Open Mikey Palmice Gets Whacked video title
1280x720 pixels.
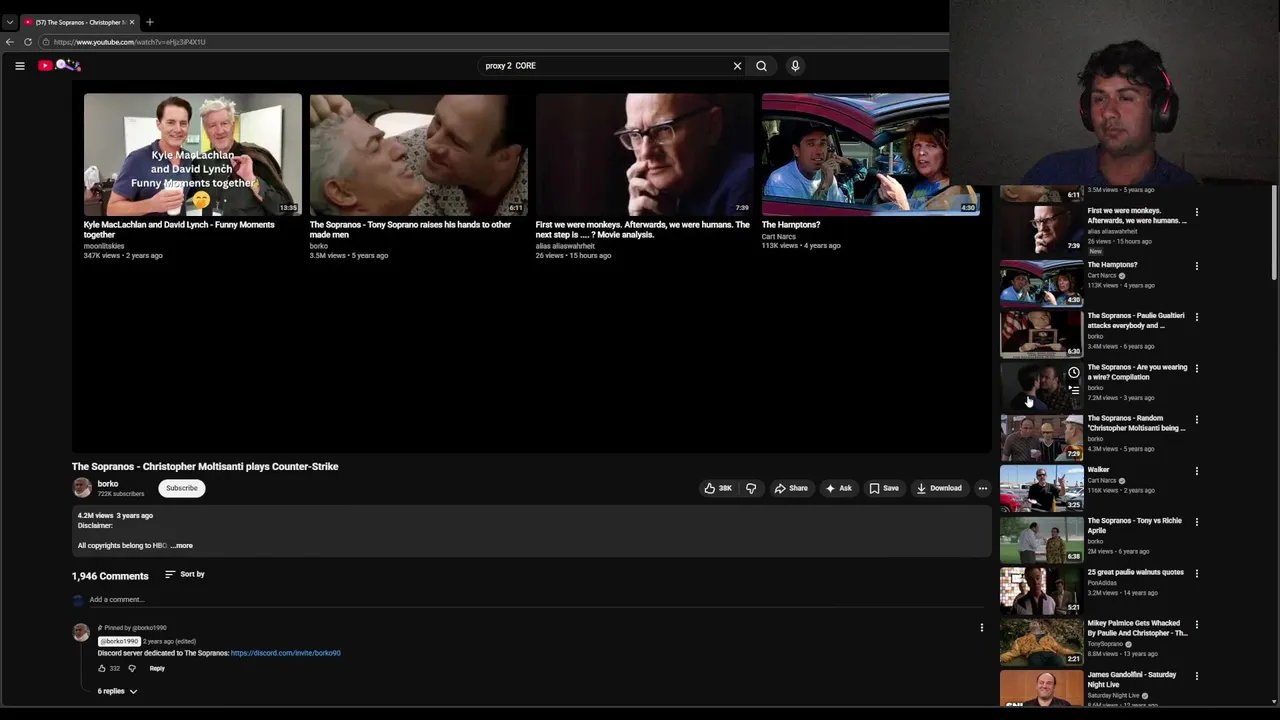1137,628
